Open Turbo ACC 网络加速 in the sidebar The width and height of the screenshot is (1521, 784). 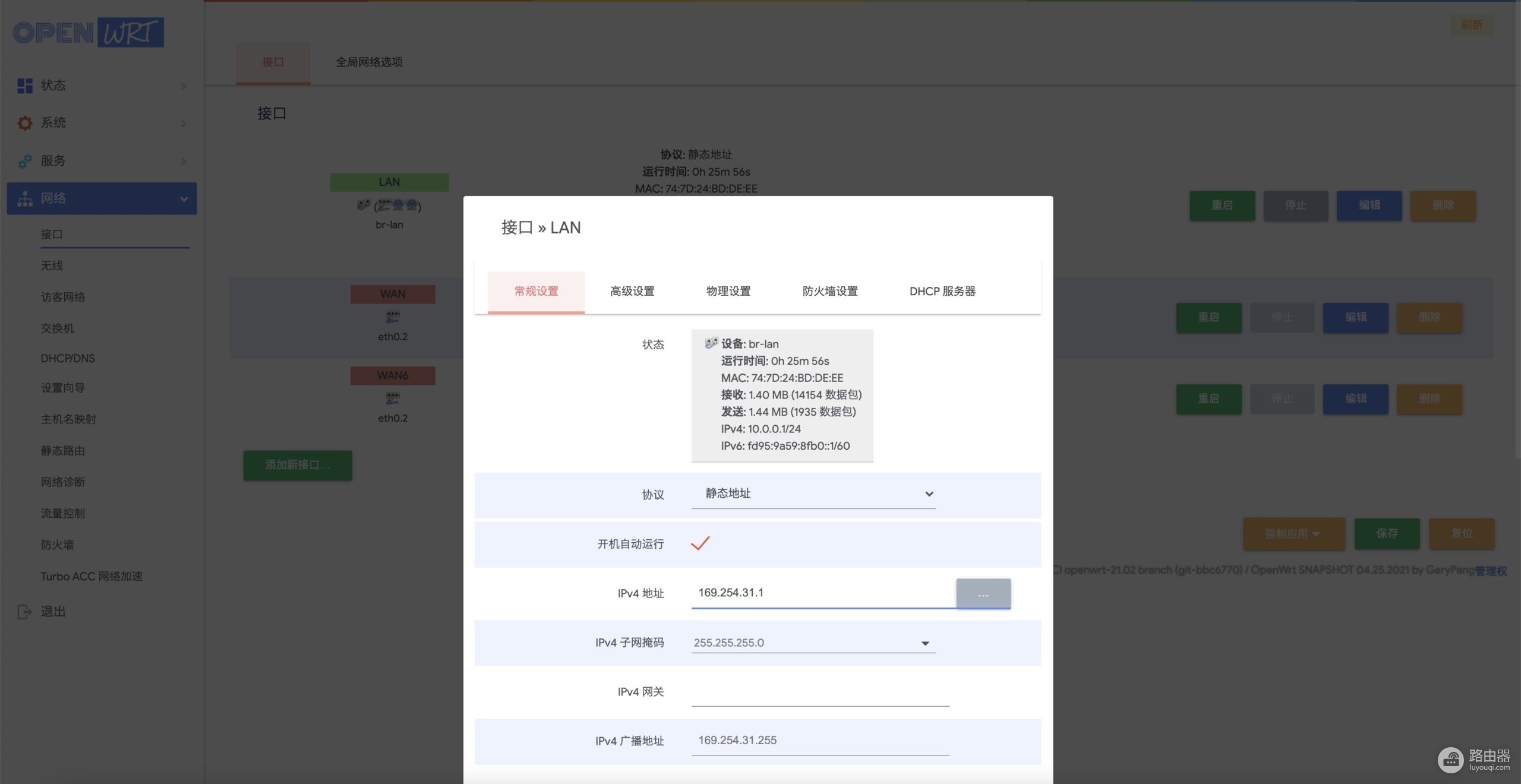coord(91,576)
